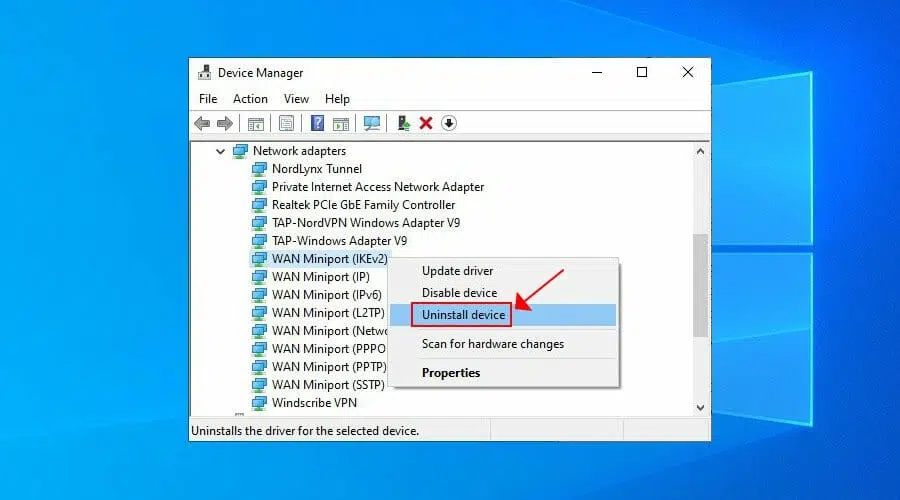Select Realtek PCIe GbE Family Controller
Viewport: 900px width, 500px height.
[363, 205]
